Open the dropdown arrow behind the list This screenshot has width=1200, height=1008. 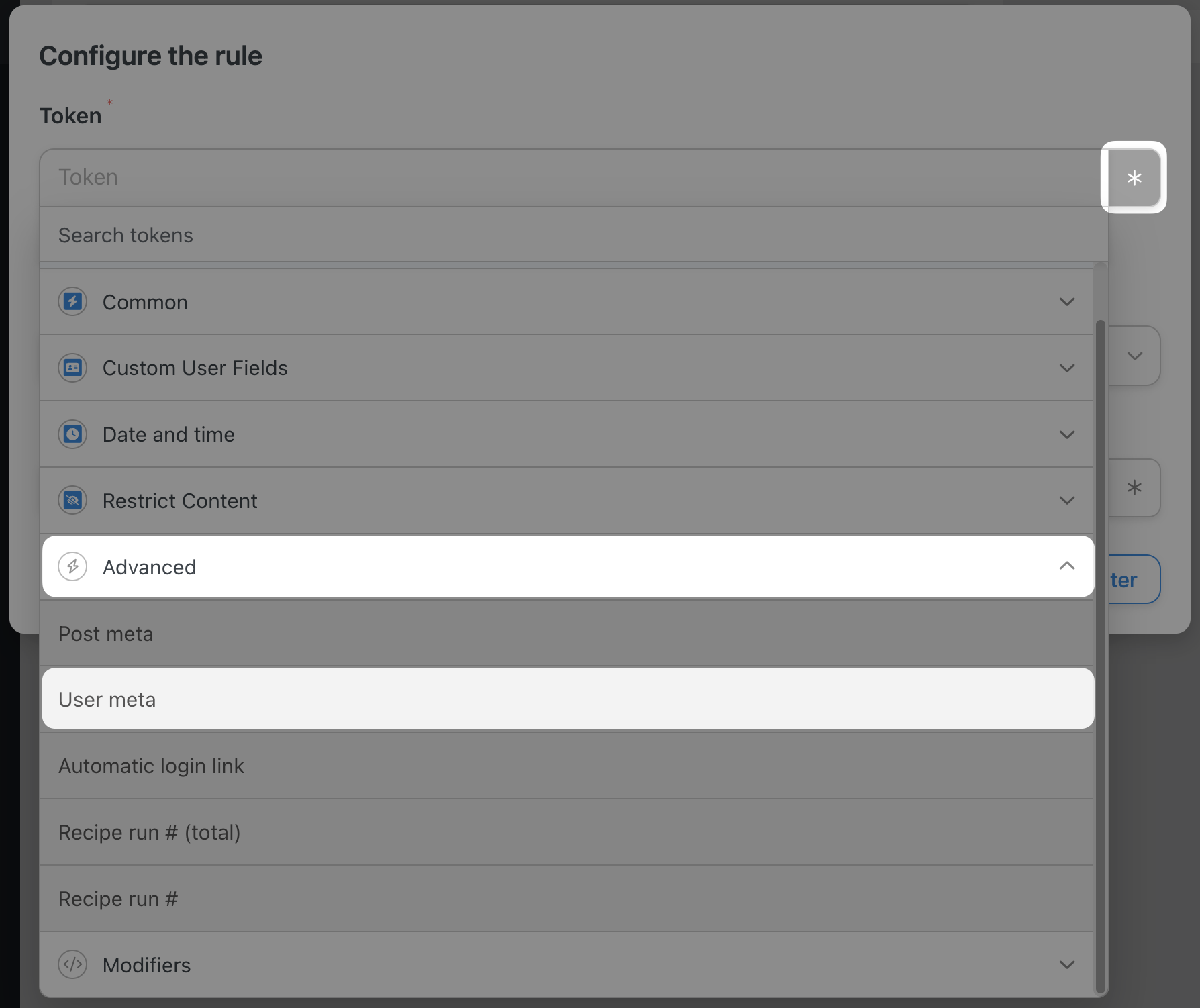click(x=1135, y=356)
